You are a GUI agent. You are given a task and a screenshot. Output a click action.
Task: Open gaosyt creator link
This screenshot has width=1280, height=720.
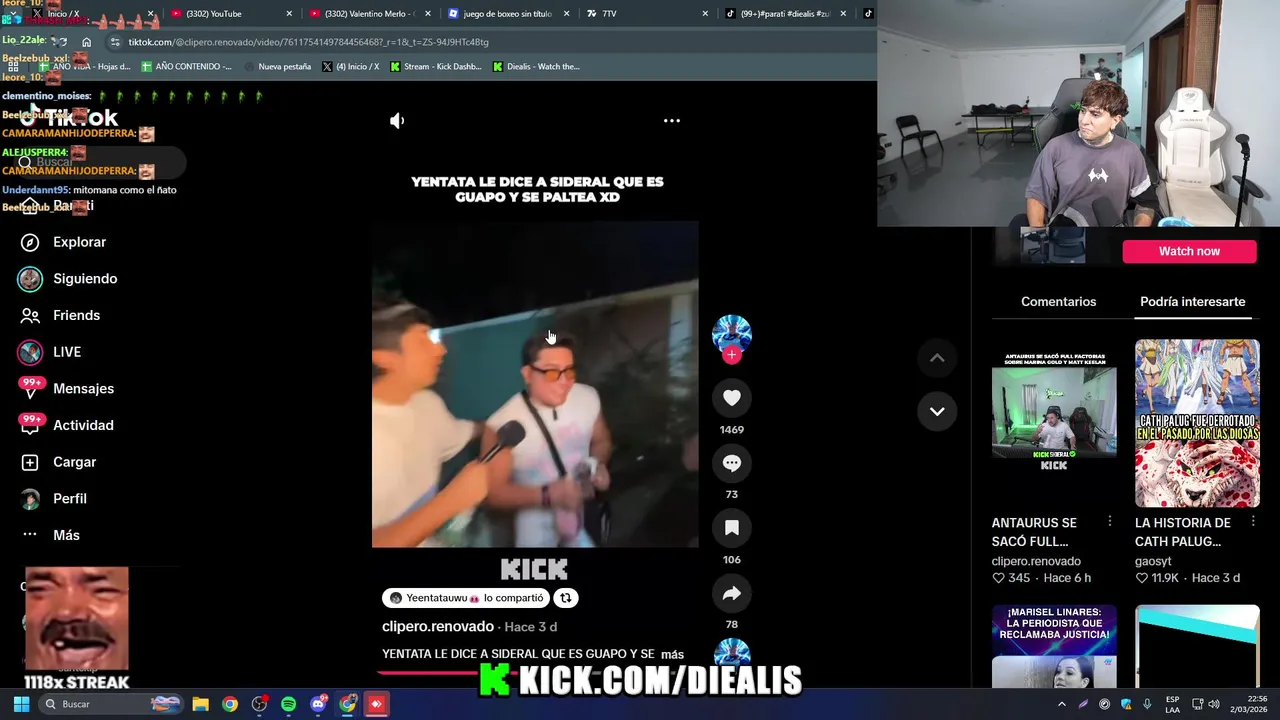click(1153, 561)
